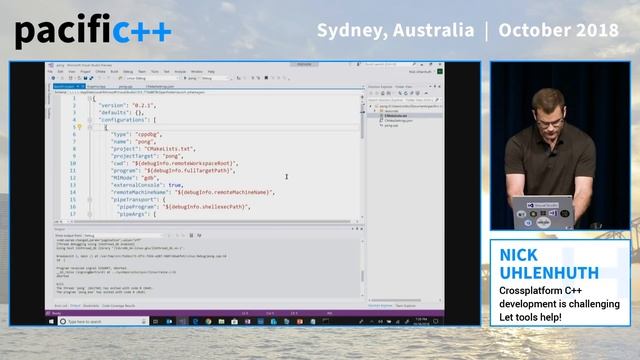640x360 pixels.
Task: Switch to the Bookmarks bottom tab
Action: 91,306
